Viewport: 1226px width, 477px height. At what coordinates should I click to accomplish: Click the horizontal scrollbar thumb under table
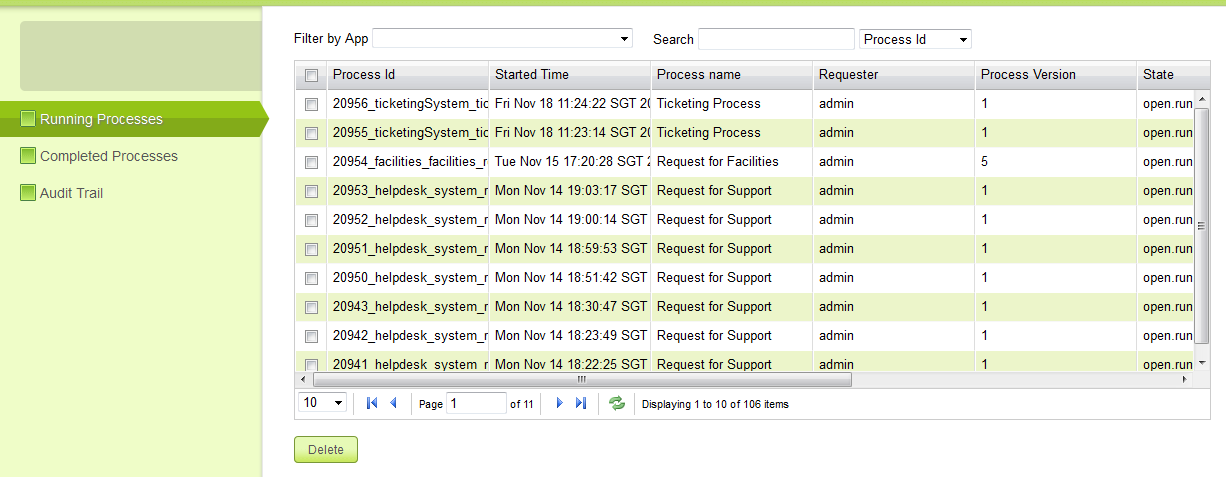coord(582,380)
